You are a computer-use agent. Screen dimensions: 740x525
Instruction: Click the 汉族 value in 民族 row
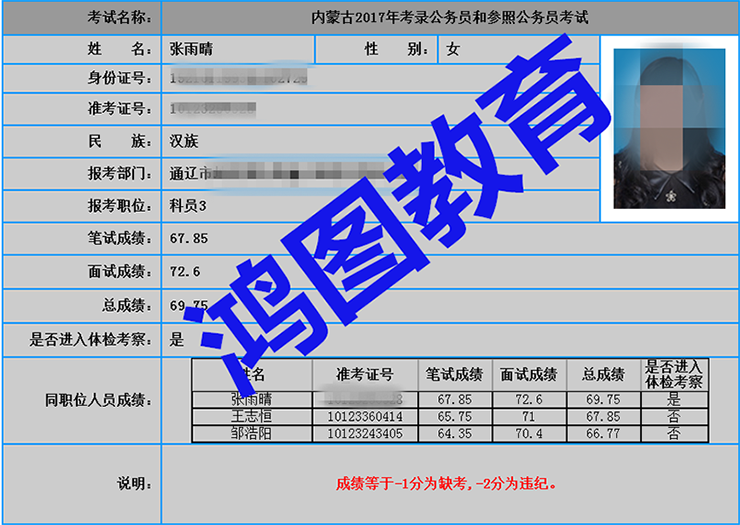click(185, 141)
